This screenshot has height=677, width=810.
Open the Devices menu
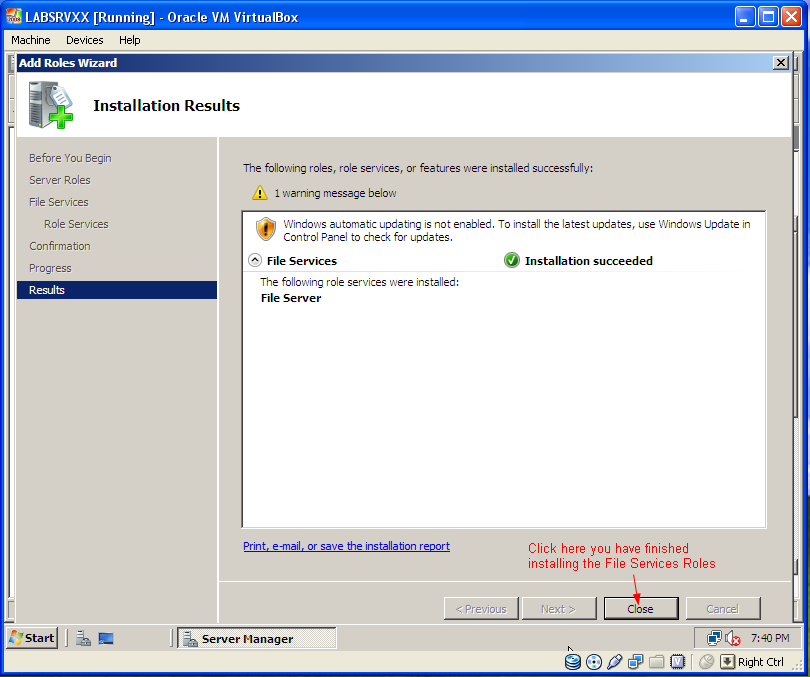[x=85, y=40]
